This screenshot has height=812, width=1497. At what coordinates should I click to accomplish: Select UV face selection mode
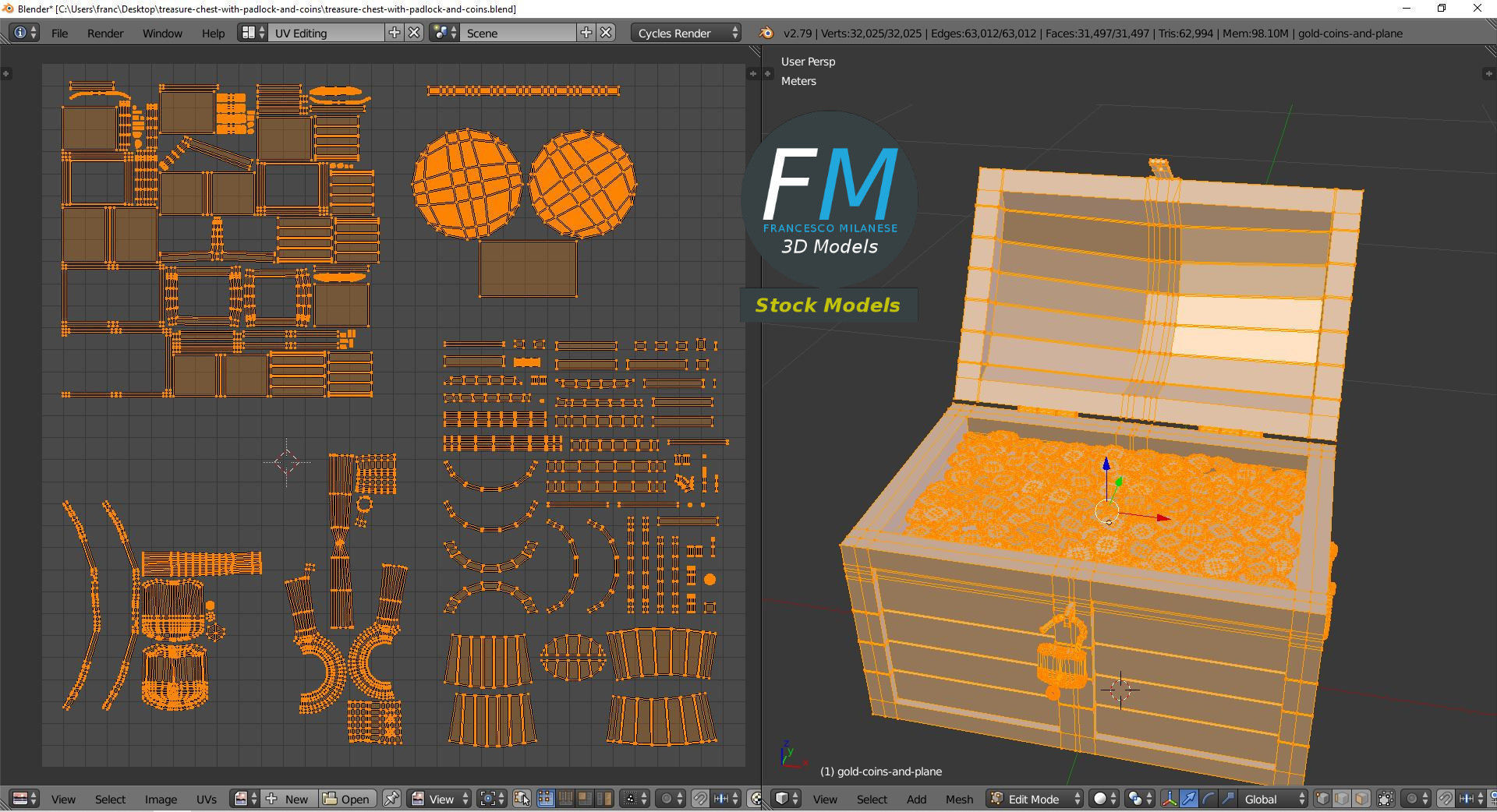(585, 799)
